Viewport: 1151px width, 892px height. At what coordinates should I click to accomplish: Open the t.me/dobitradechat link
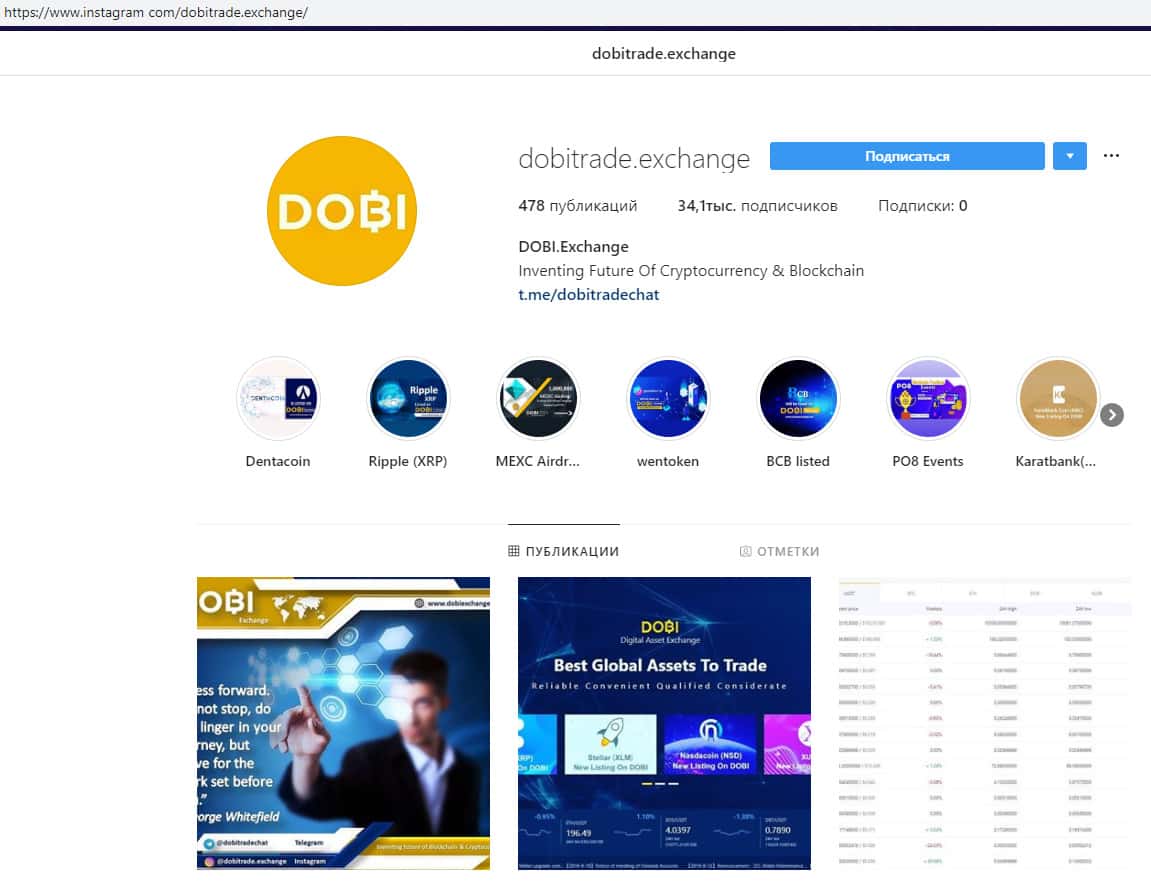589,294
